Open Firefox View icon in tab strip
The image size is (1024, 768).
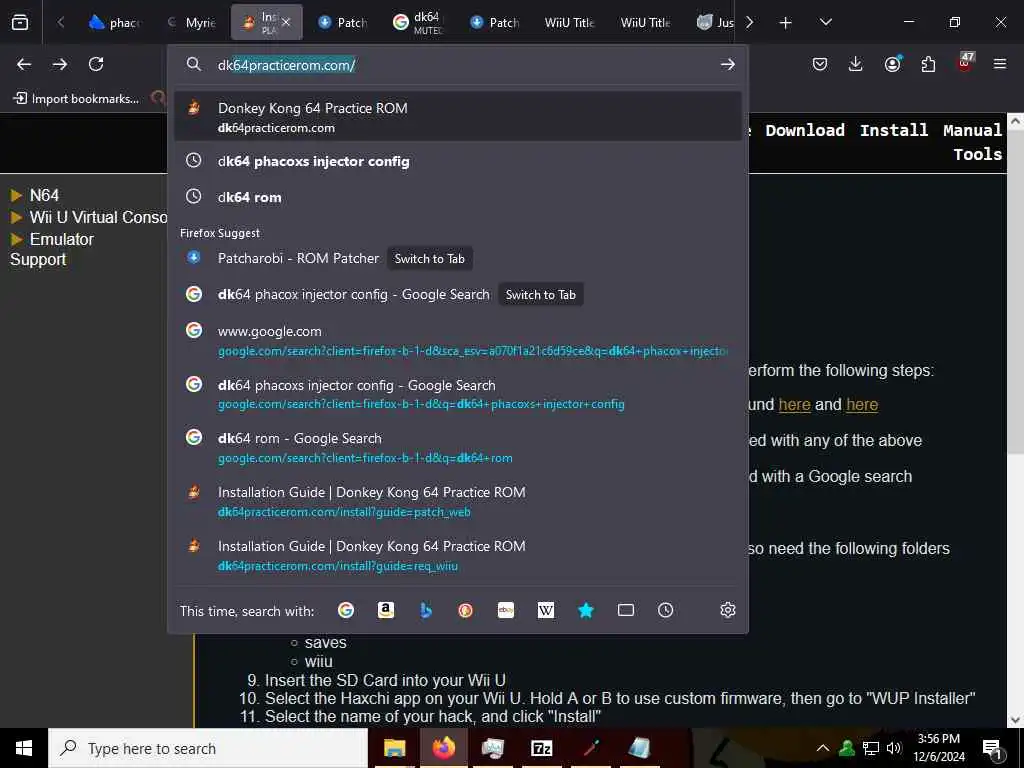click(x=20, y=22)
